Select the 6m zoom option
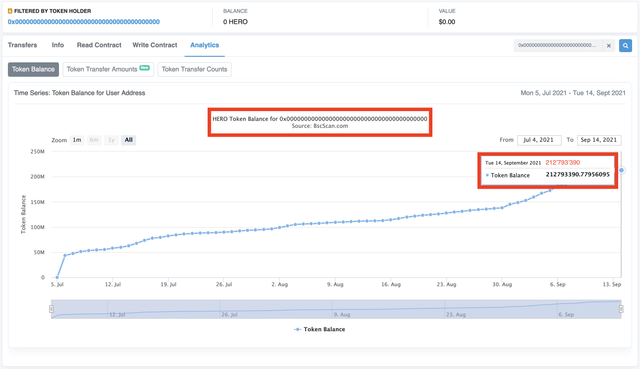This screenshot has height=369, width=640. 94,140
